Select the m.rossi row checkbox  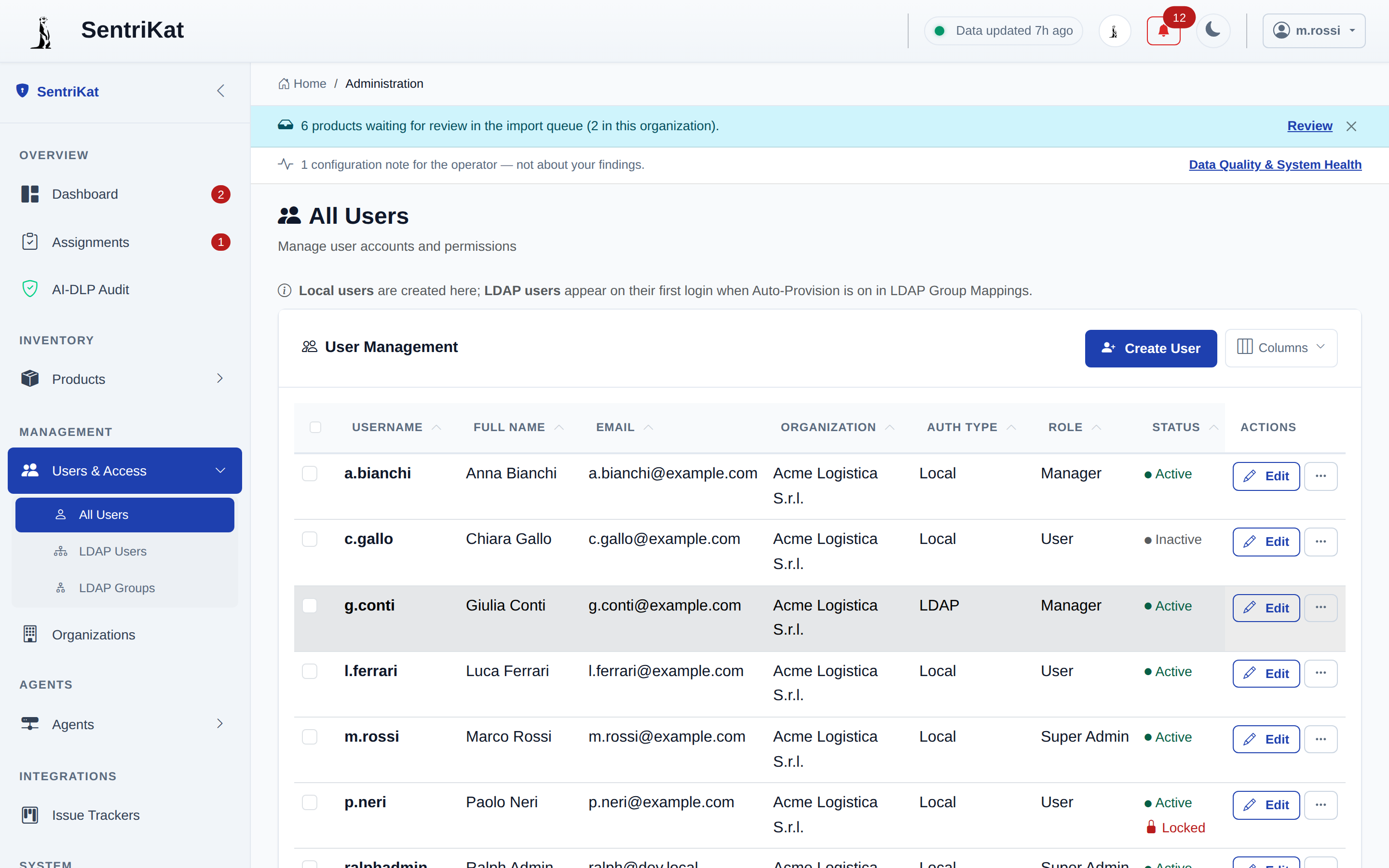(x=309, y=736)
